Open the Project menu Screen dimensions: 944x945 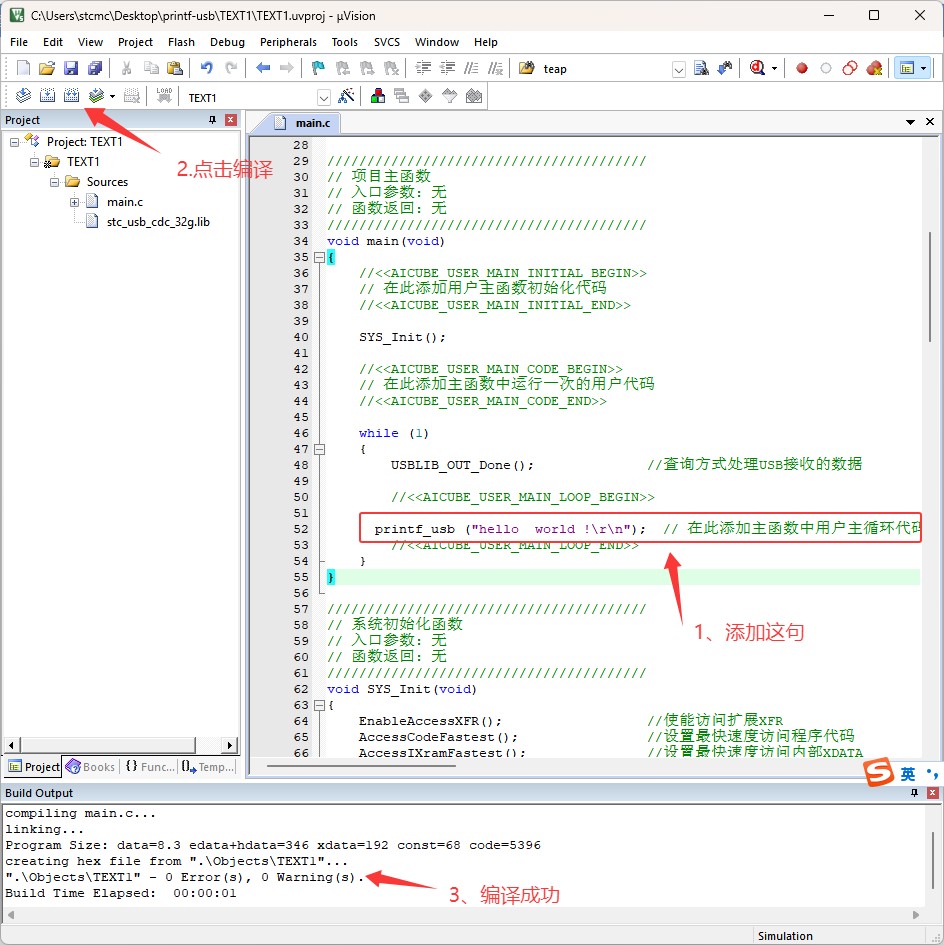click(x=135, y=42)
